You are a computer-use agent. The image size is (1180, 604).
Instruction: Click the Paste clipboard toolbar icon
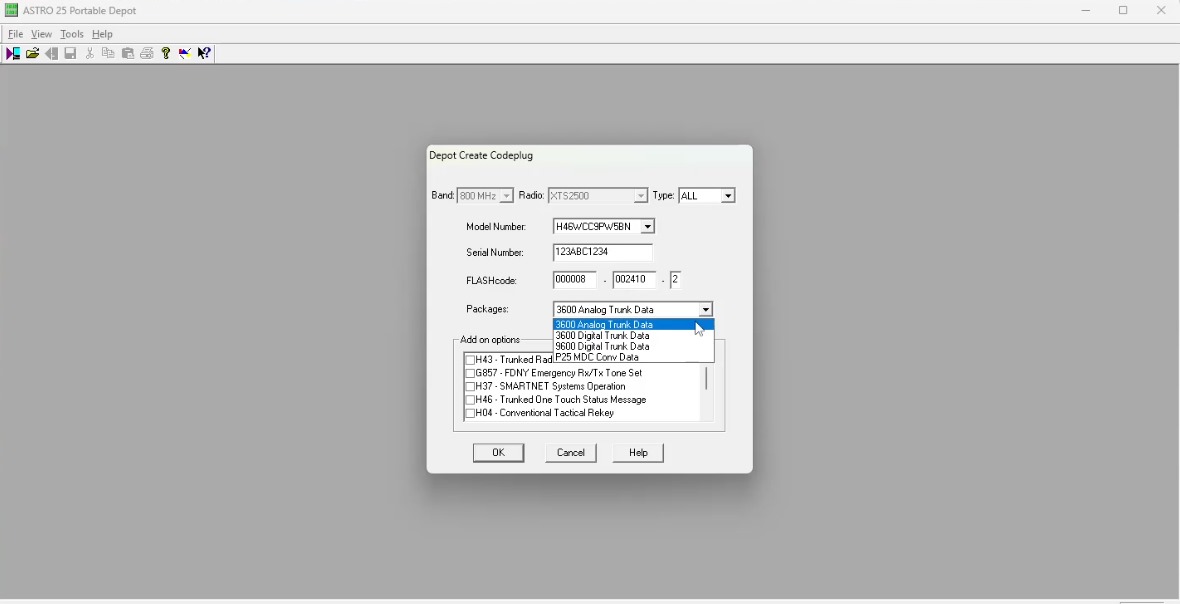point(128,53)
